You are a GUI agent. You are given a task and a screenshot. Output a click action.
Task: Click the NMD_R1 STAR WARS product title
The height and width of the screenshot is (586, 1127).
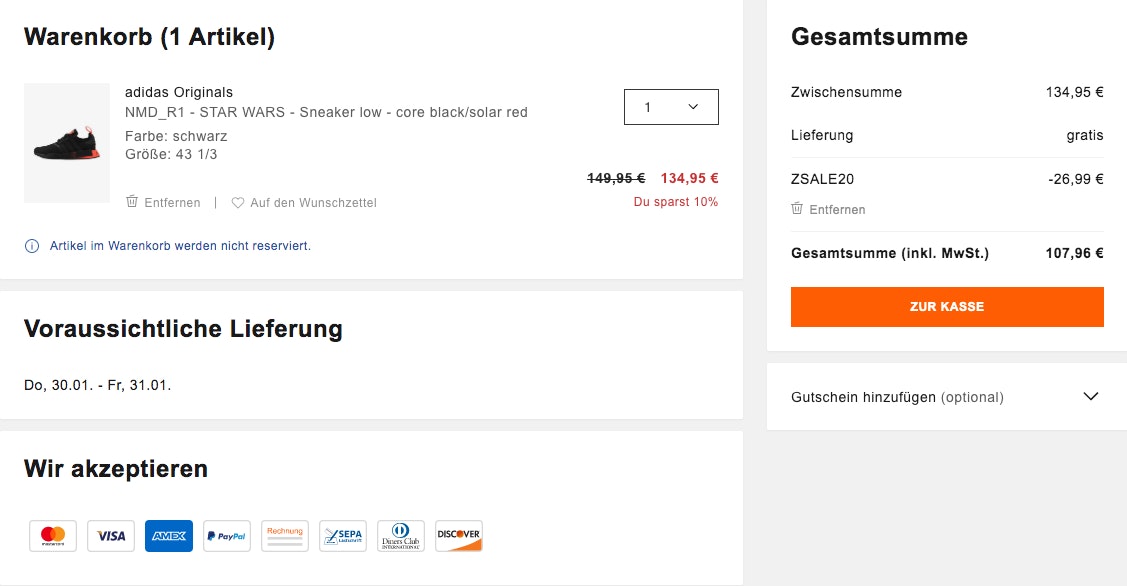tap(326, 112)
